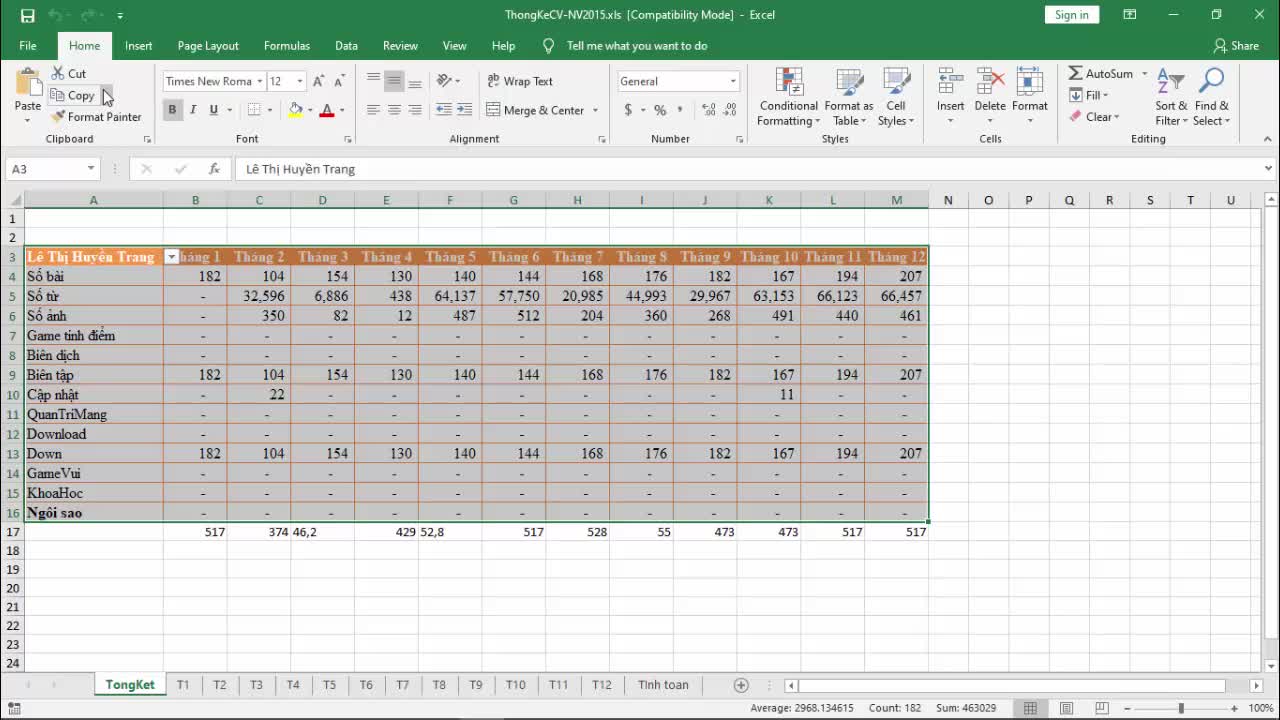Activate the Format Painter brush

pos(96,117)
